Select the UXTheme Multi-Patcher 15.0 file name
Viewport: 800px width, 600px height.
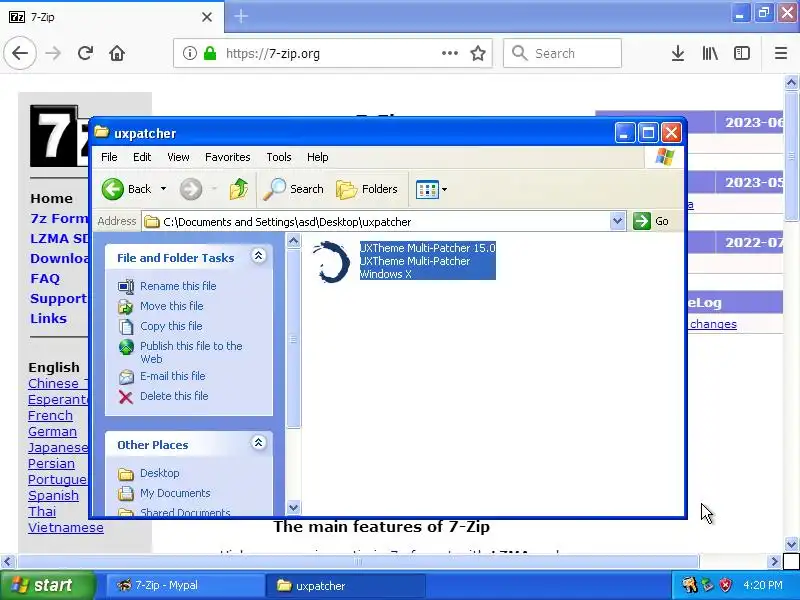pos(428,248)
